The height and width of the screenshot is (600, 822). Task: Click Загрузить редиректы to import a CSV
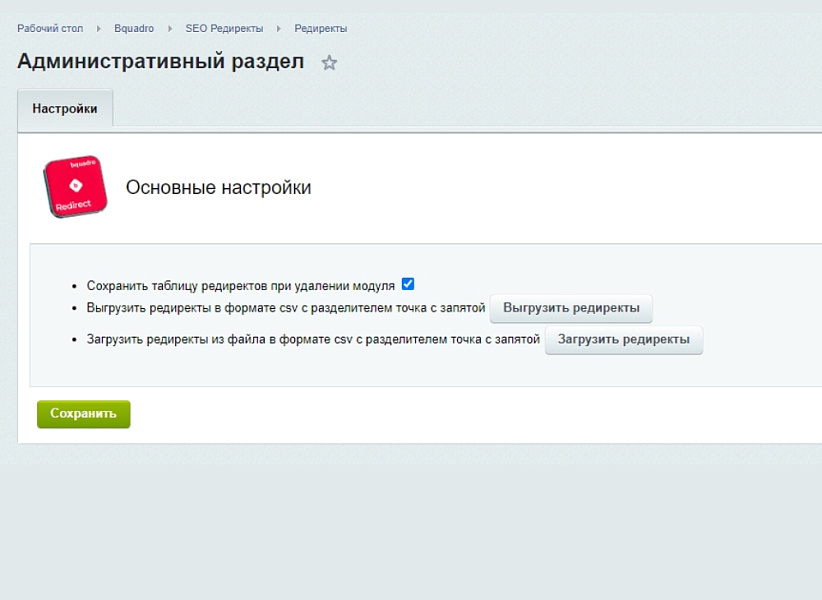(x=624, y=340)
